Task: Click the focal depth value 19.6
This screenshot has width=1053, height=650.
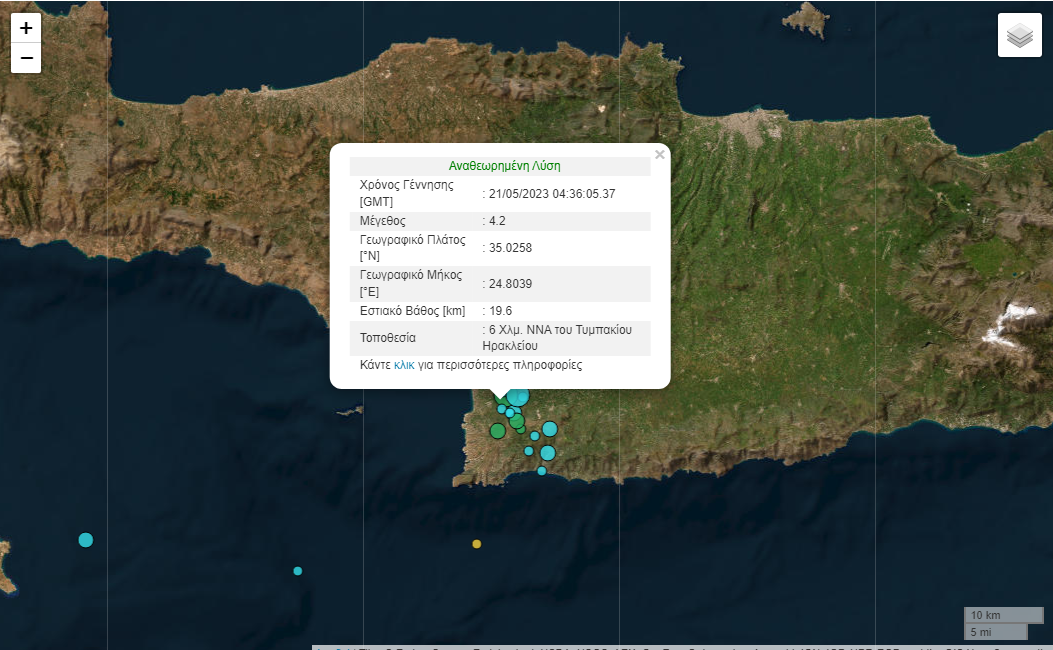Action: point(500,311)
